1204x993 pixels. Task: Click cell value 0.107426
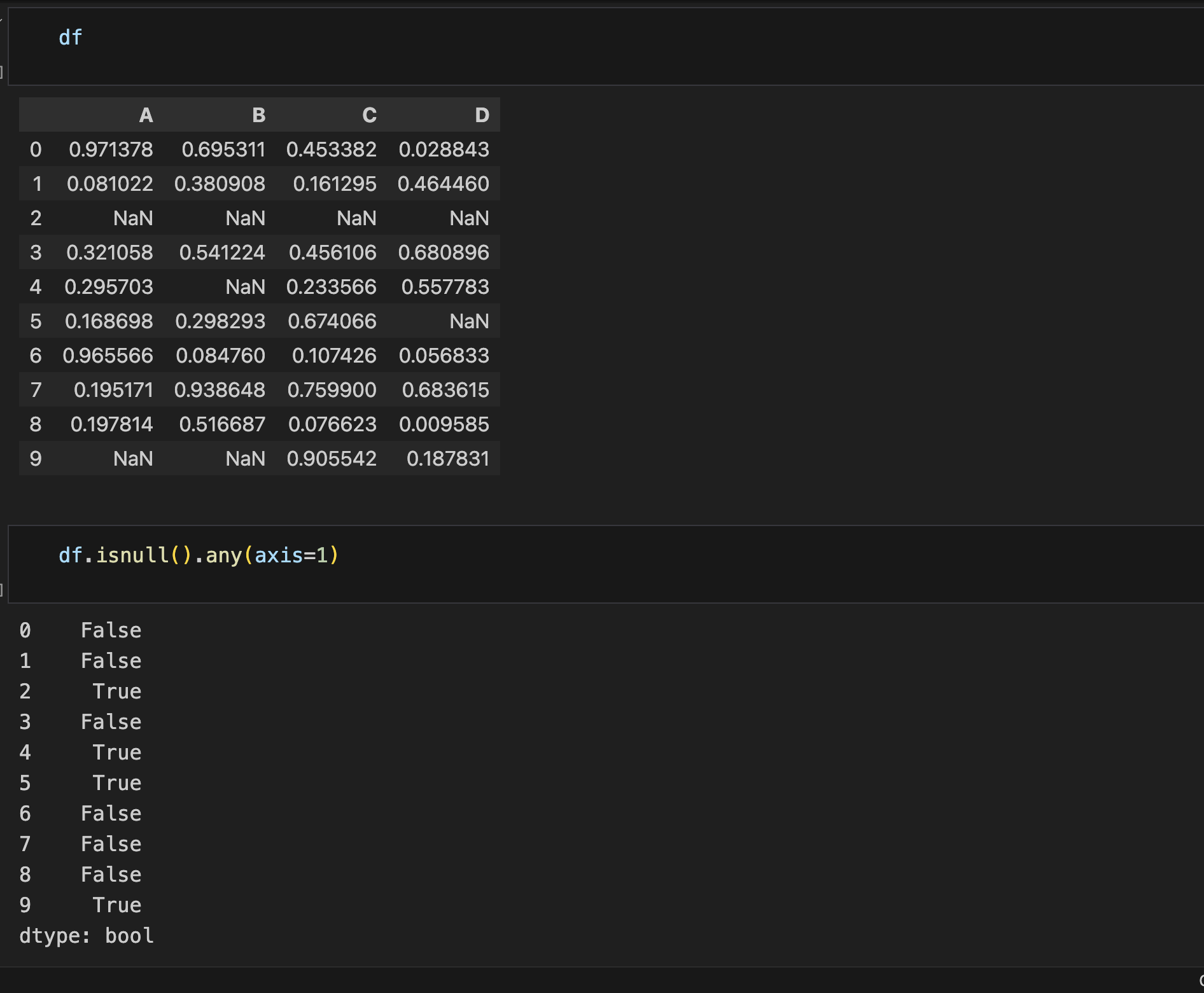334,356
